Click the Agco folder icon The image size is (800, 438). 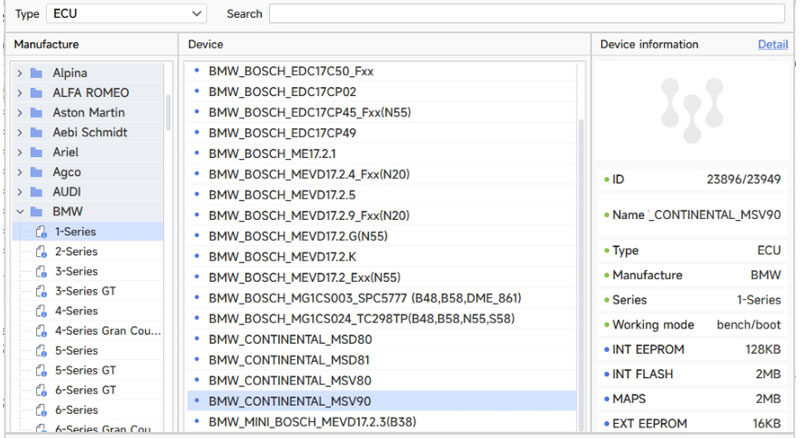[x=36, y=172]
